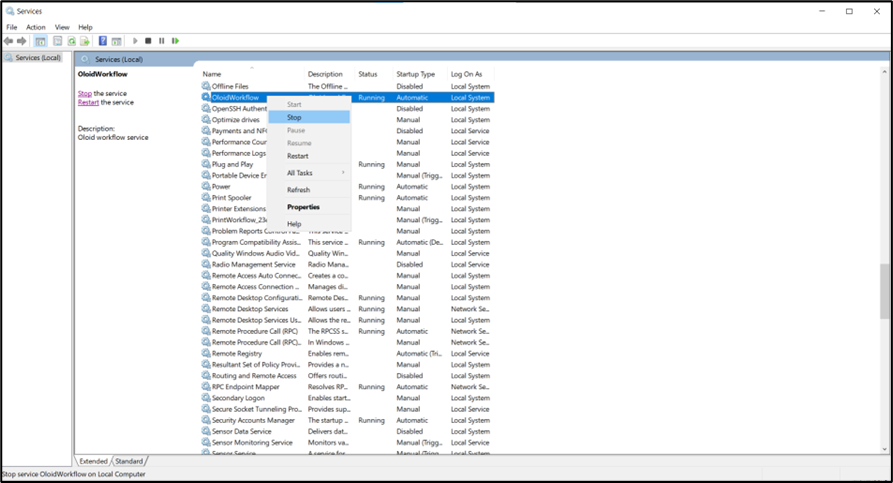The image size is (893, 483).
Task: Click the Forward arrow toolbar icon
Action: pyautogui.click(x=22, y=41)
